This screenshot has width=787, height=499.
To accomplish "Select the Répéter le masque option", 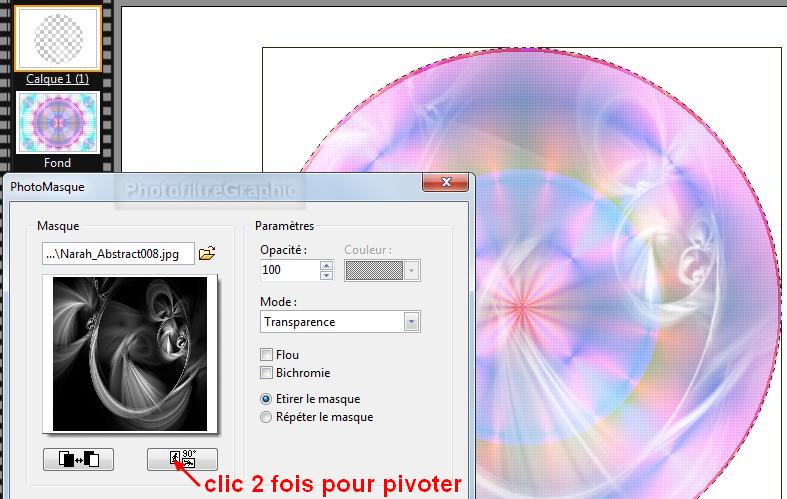I will coord(266,417).
